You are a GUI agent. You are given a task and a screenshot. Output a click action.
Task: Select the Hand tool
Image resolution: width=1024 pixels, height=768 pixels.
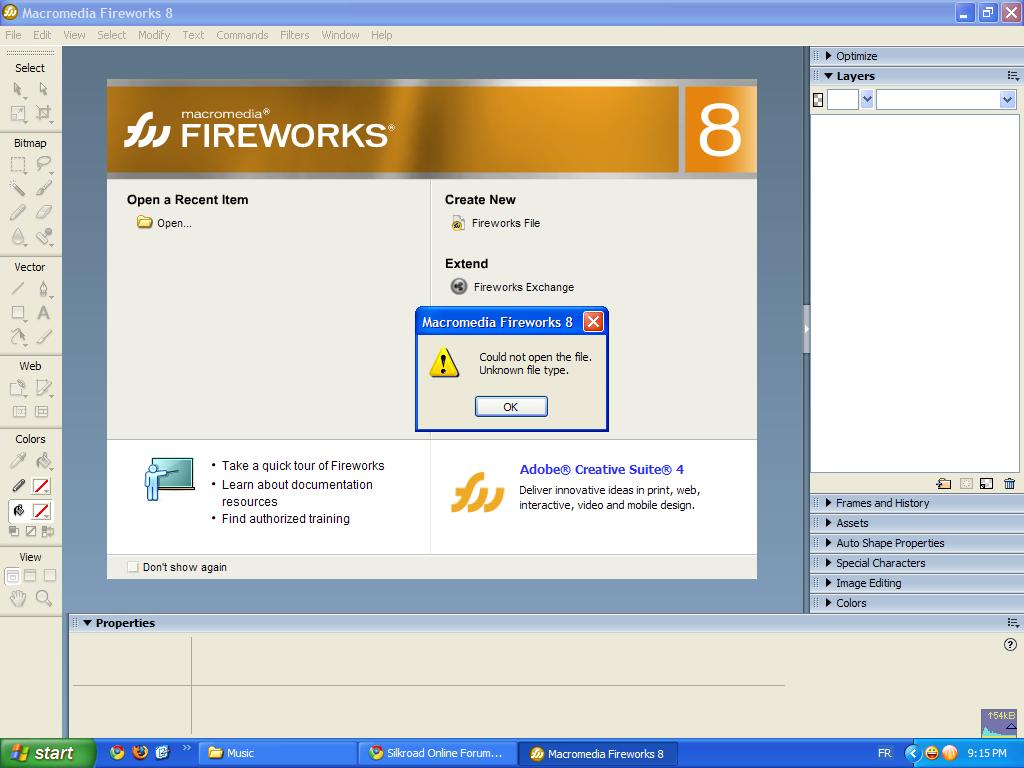[18, 598]
